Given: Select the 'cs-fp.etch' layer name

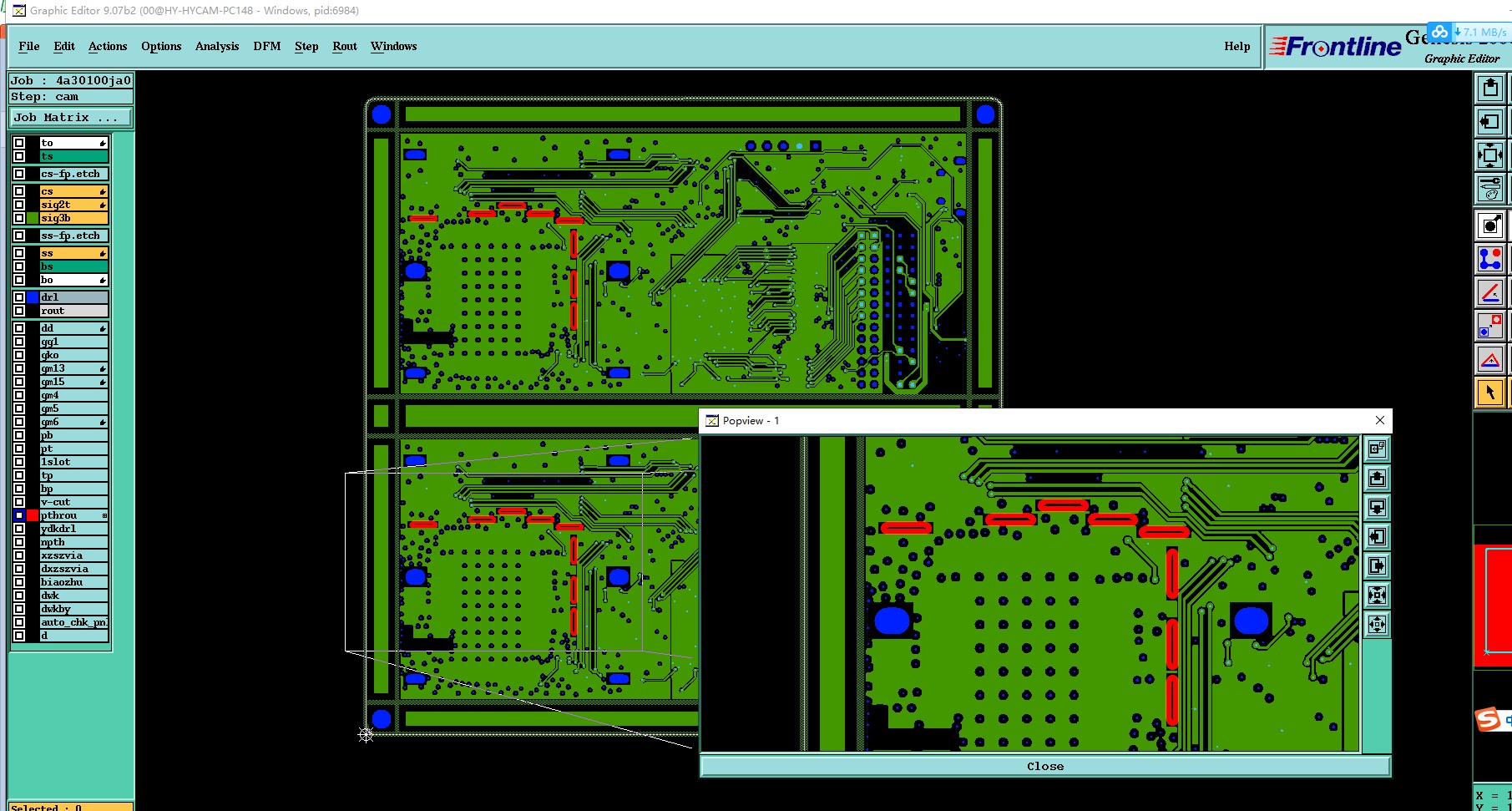Looking at the screenshot, I should point(74,174).
